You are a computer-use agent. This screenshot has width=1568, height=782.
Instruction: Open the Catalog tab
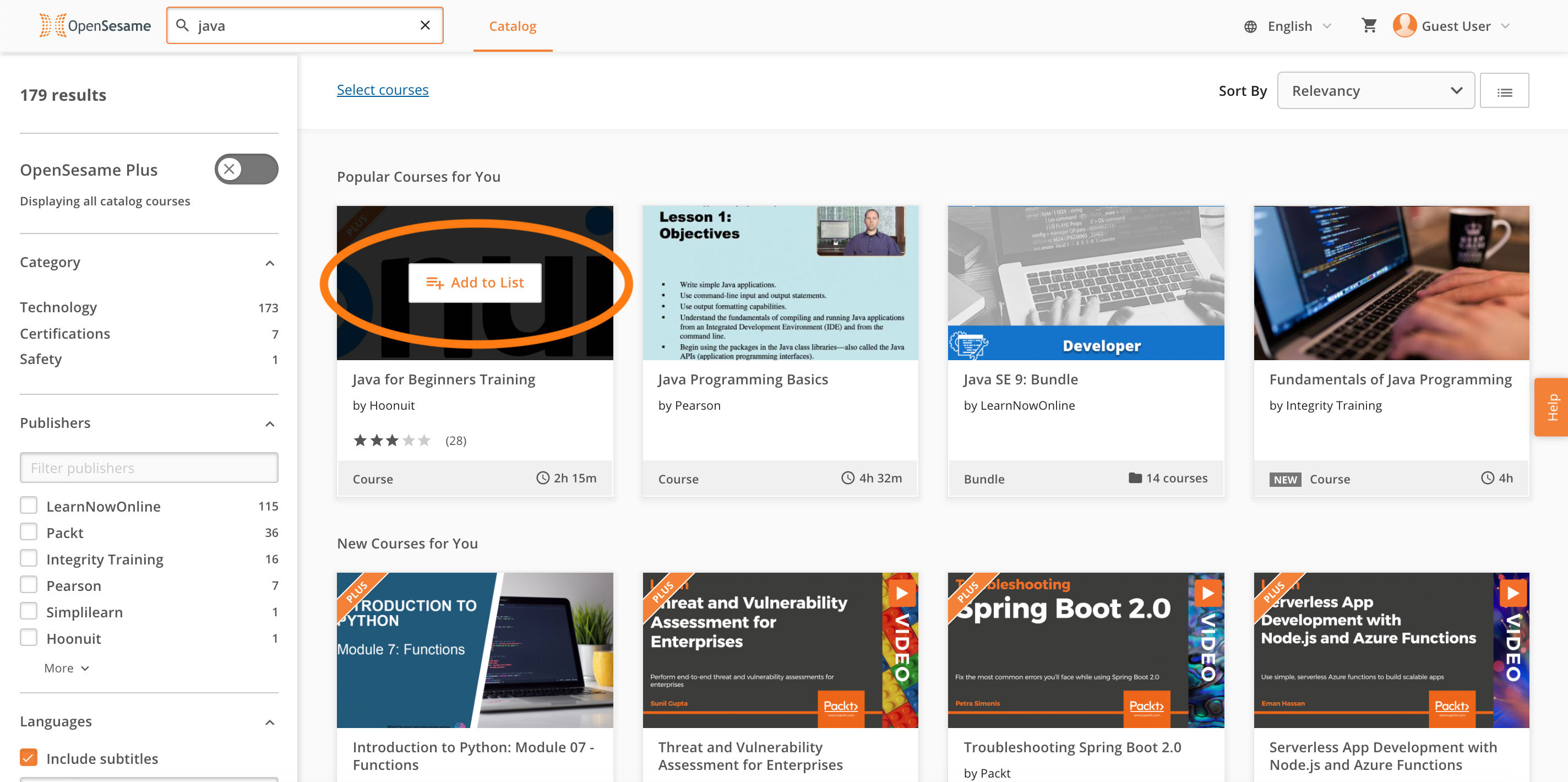[x=513, y=26]
